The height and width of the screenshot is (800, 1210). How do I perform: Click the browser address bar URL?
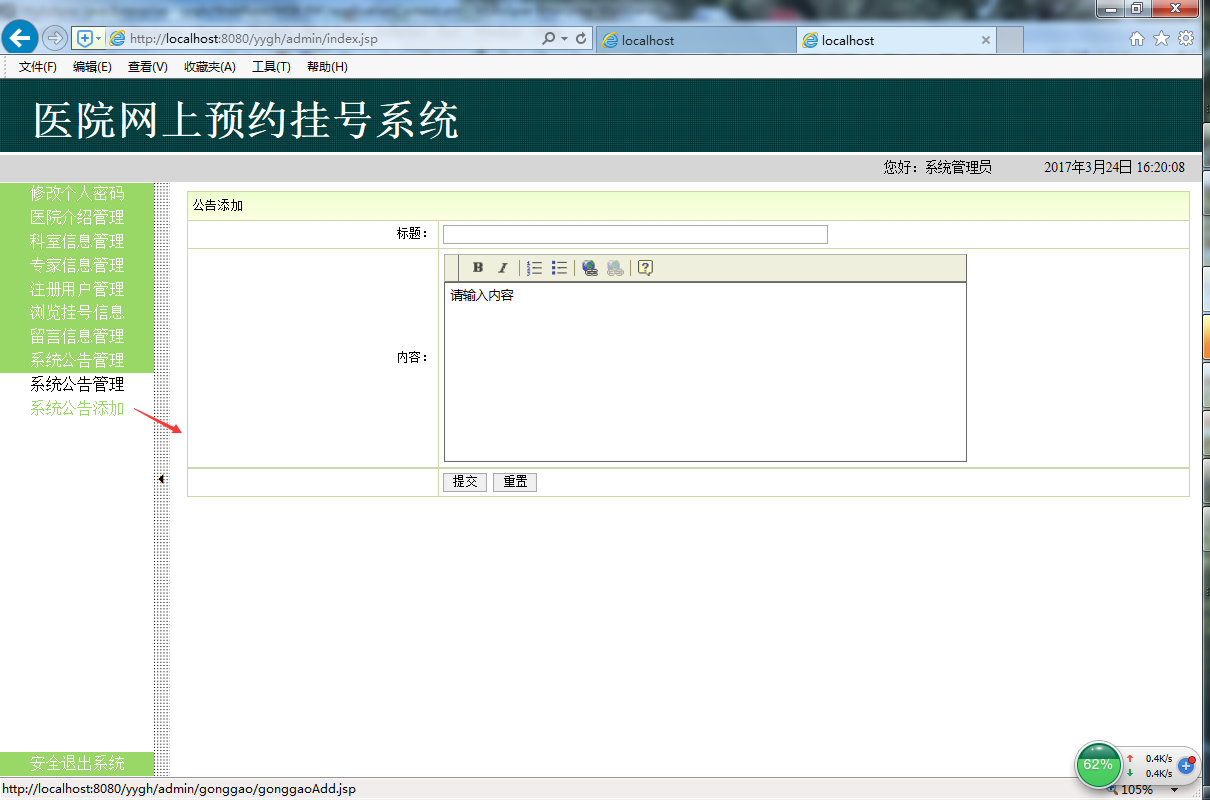[254, 38]
